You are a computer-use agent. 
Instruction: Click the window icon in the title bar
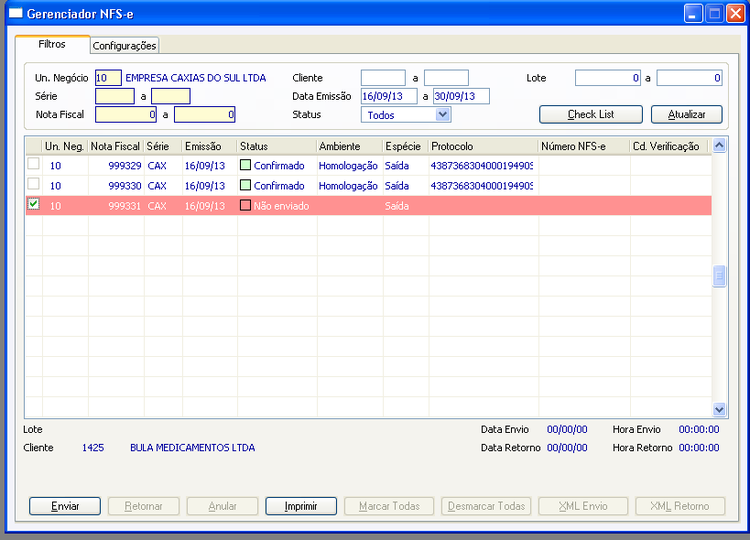click(16, 13)
